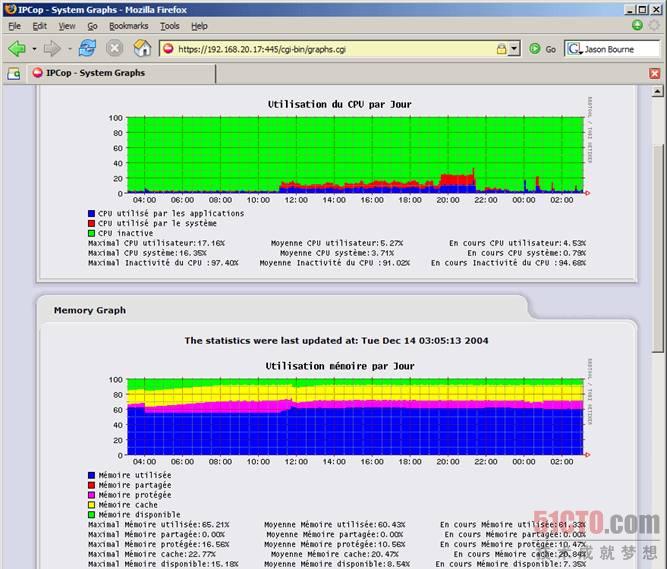Image resolution: width=667 pixels, height=569 pixels.
Task: Open the Go menu
Action: (x=92, y=26)
